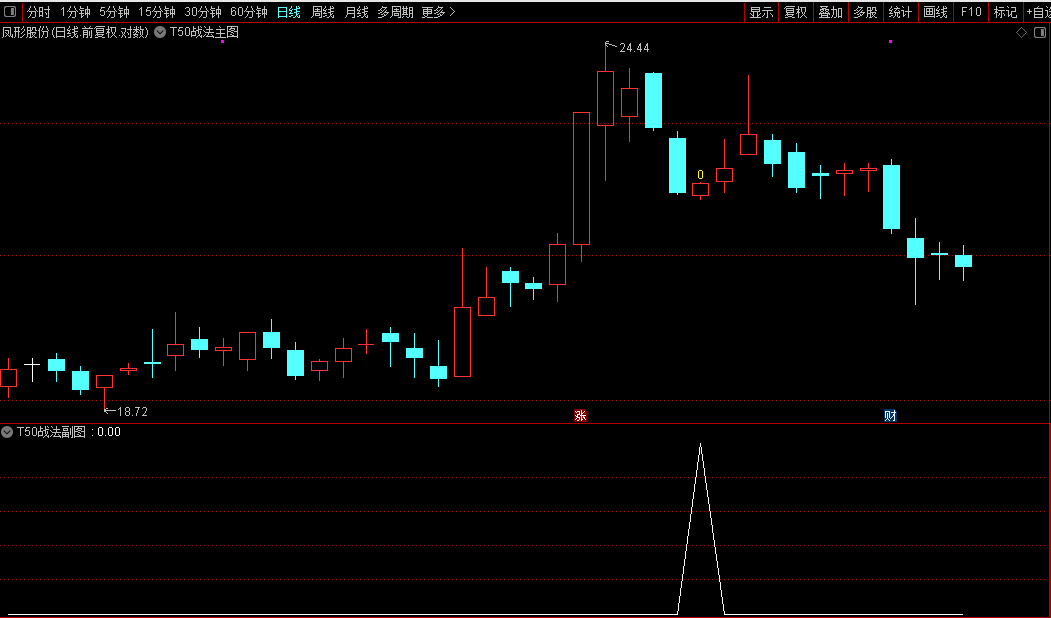This screenshot has width=1051, height=618.
Task: Switch to the 分时 chart
Action: (x=38, y=12)
